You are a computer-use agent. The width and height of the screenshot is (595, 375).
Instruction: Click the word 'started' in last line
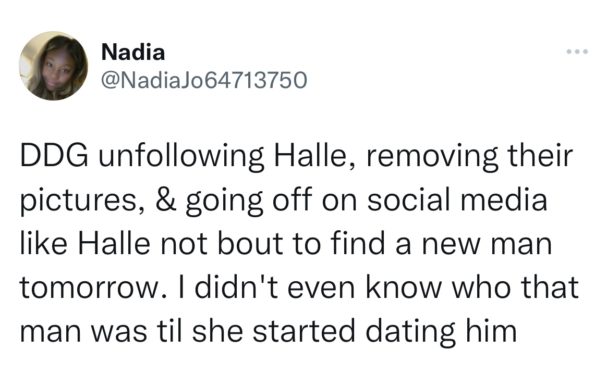pyautogui.click(x=304, y=330)
